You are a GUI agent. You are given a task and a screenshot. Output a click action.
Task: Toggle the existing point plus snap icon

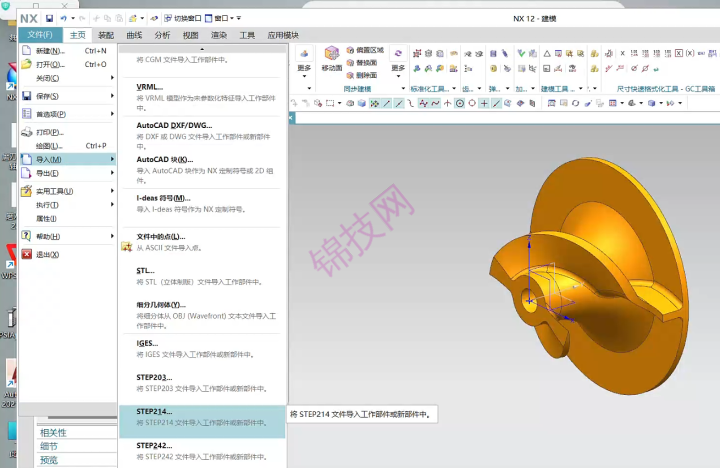pos(484,103)
